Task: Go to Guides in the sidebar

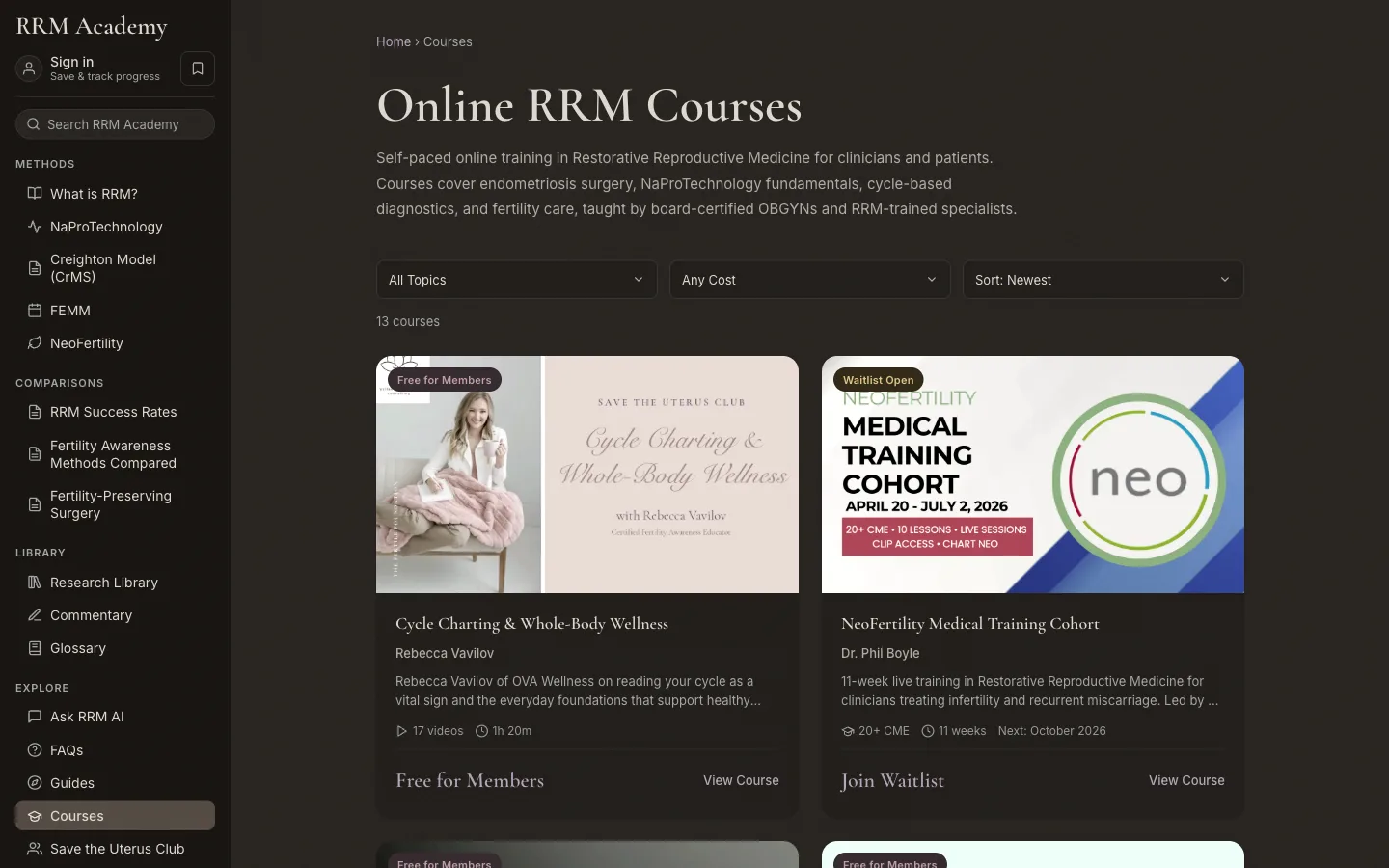Action: [115, 783]
